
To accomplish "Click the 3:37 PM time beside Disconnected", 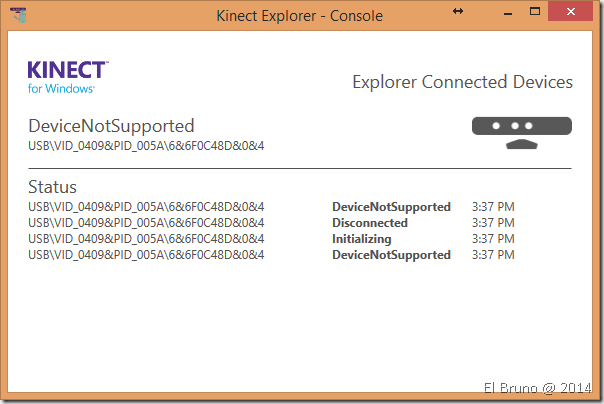I will click(493, 223).
